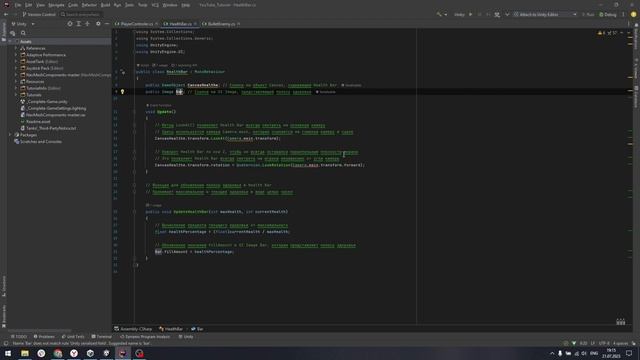Open the File menu

click(x=18, y=5)
